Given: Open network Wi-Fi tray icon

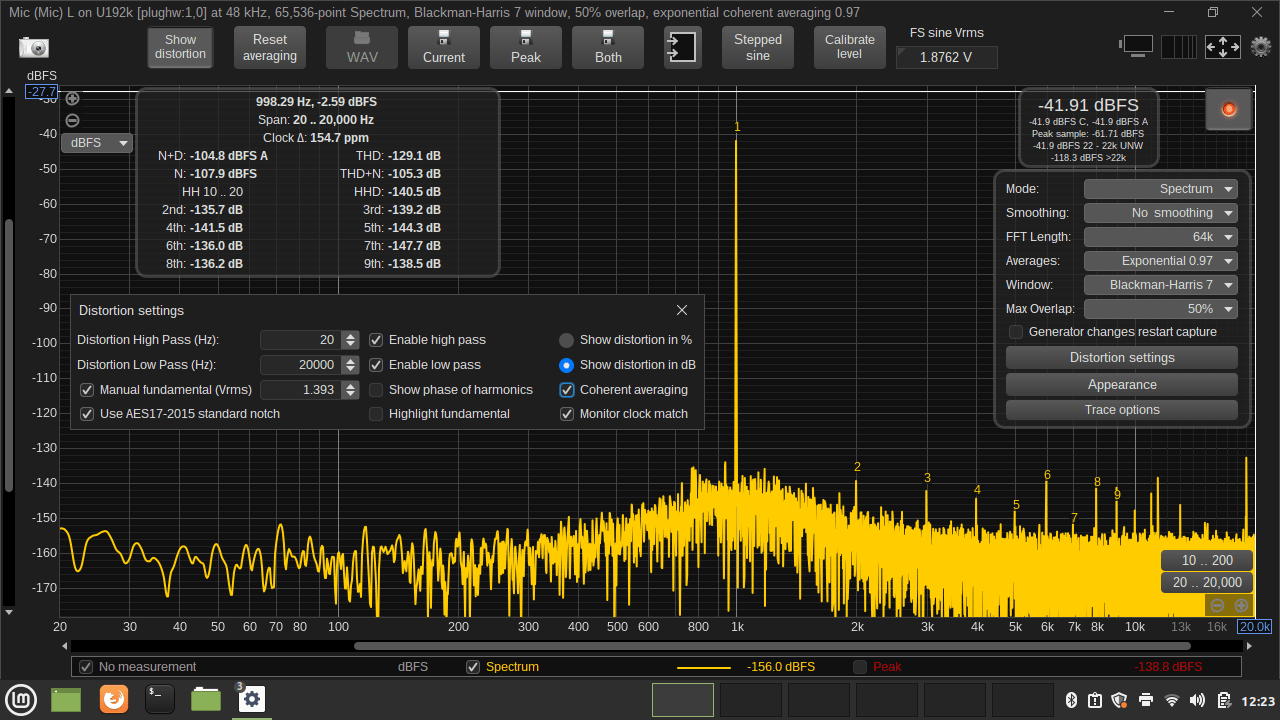Looking at the screenshot, I should 1172,700.
